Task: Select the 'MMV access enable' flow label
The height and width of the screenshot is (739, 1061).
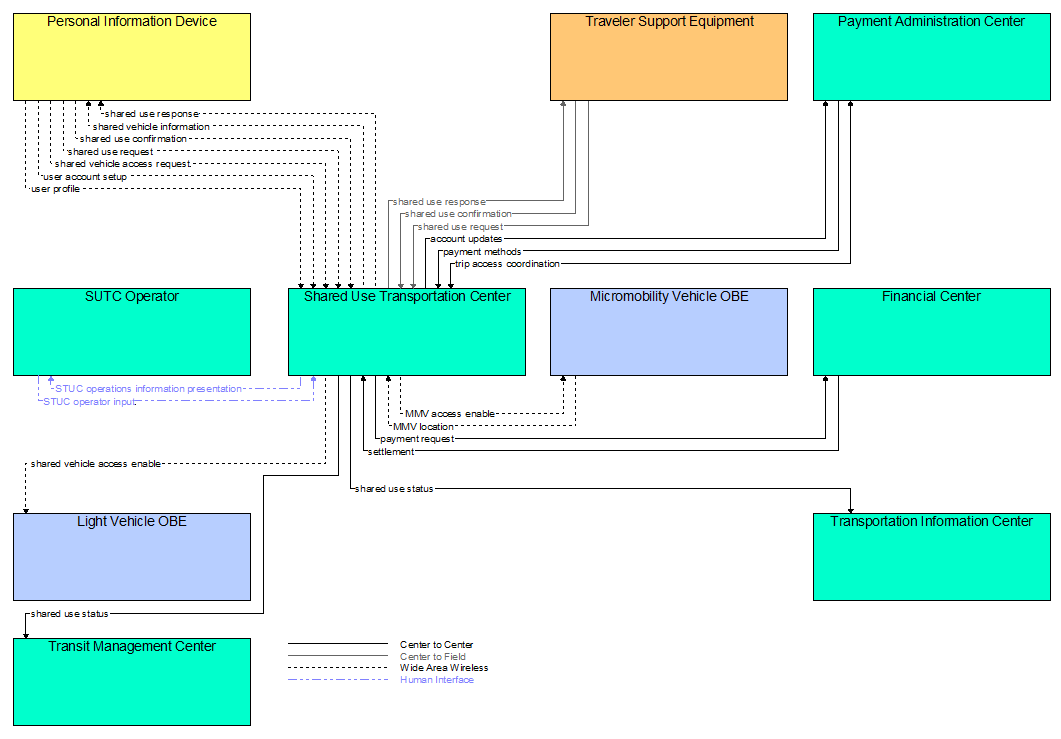Action: pyautogui.click(x=450, y=413)
